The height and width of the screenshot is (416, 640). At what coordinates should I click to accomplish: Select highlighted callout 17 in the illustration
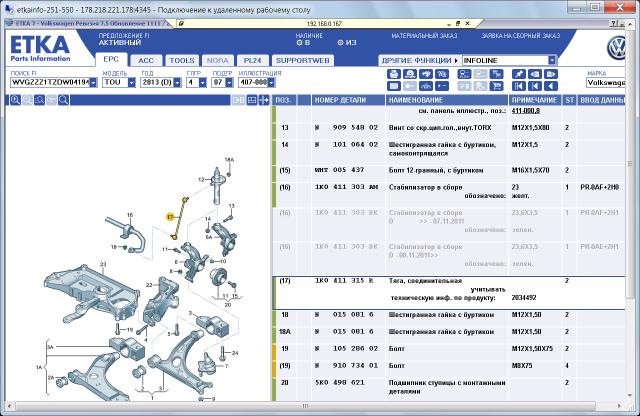170,217
